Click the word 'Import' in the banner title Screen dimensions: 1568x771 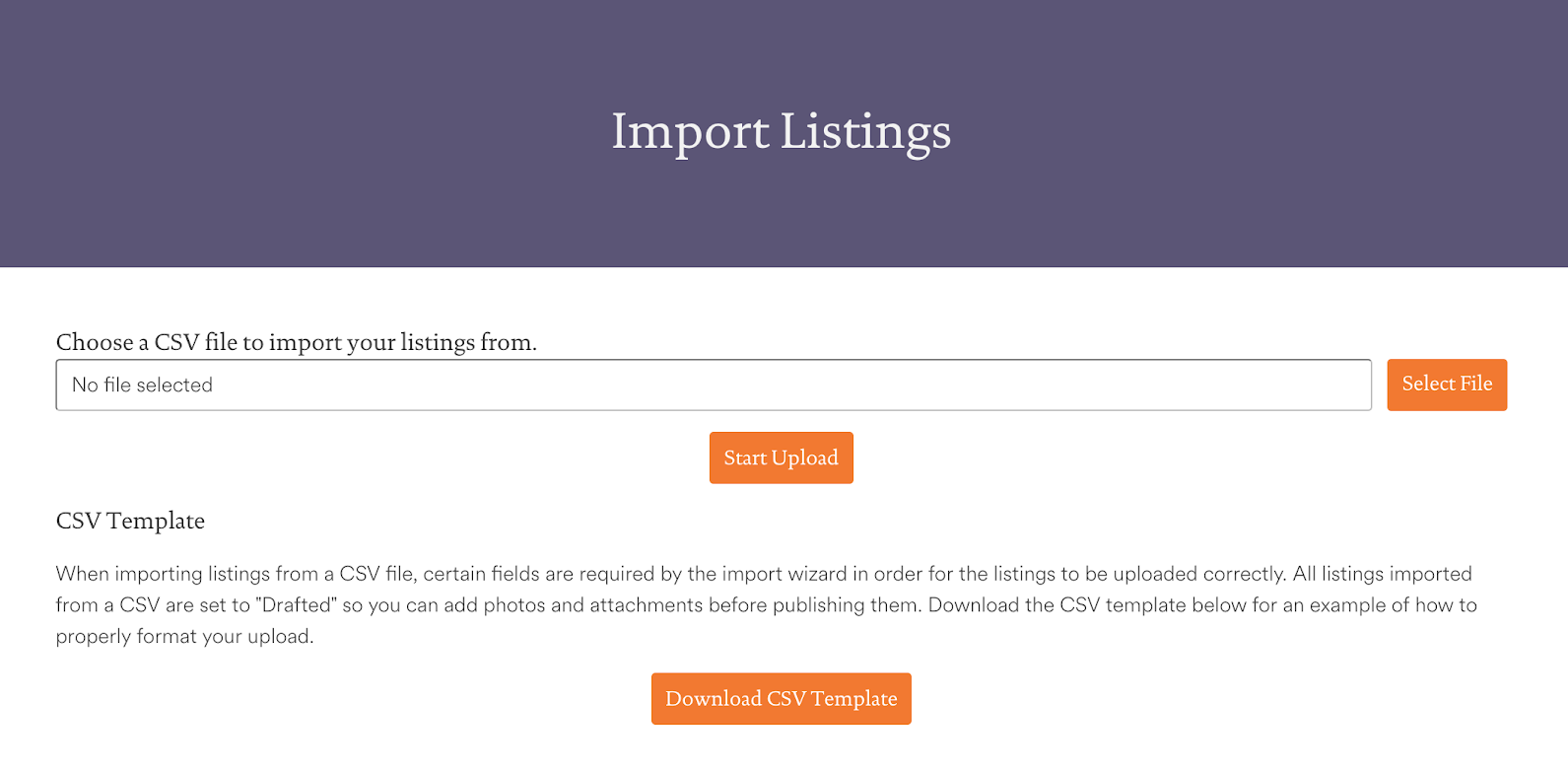[690, 131]
